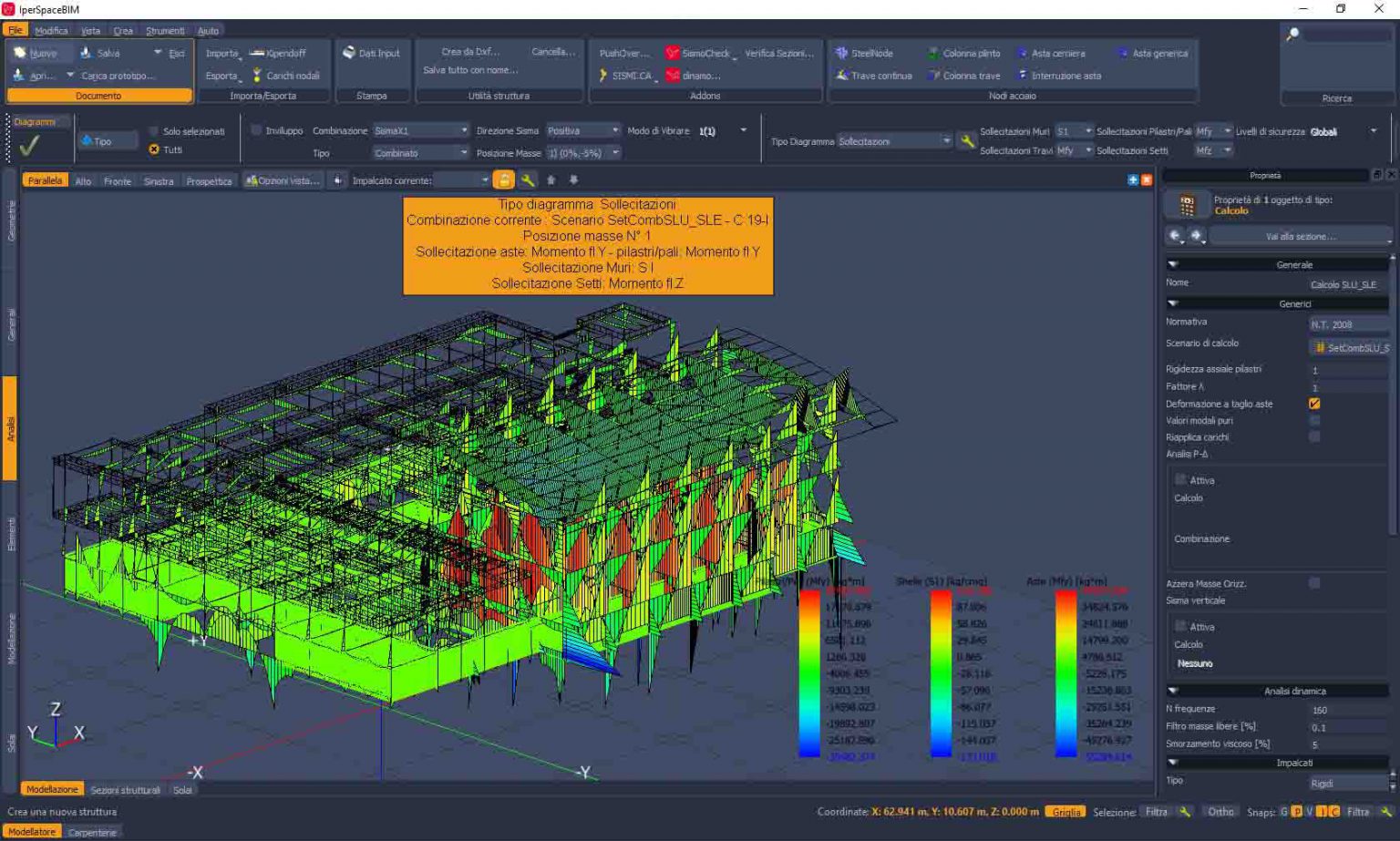Toggle the Ortho mode

tap(1220, 811)
